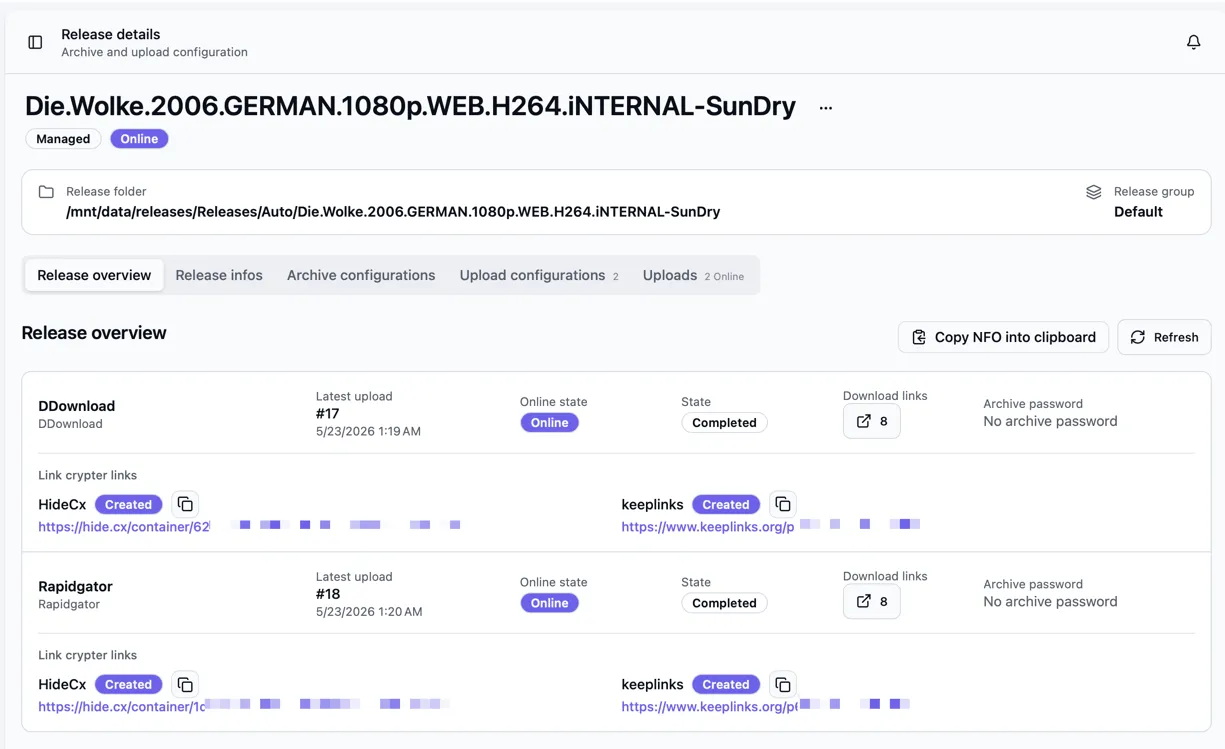Click the DDownload Completed state badge
Screen dimensions: 1225x749
point(724,423)
